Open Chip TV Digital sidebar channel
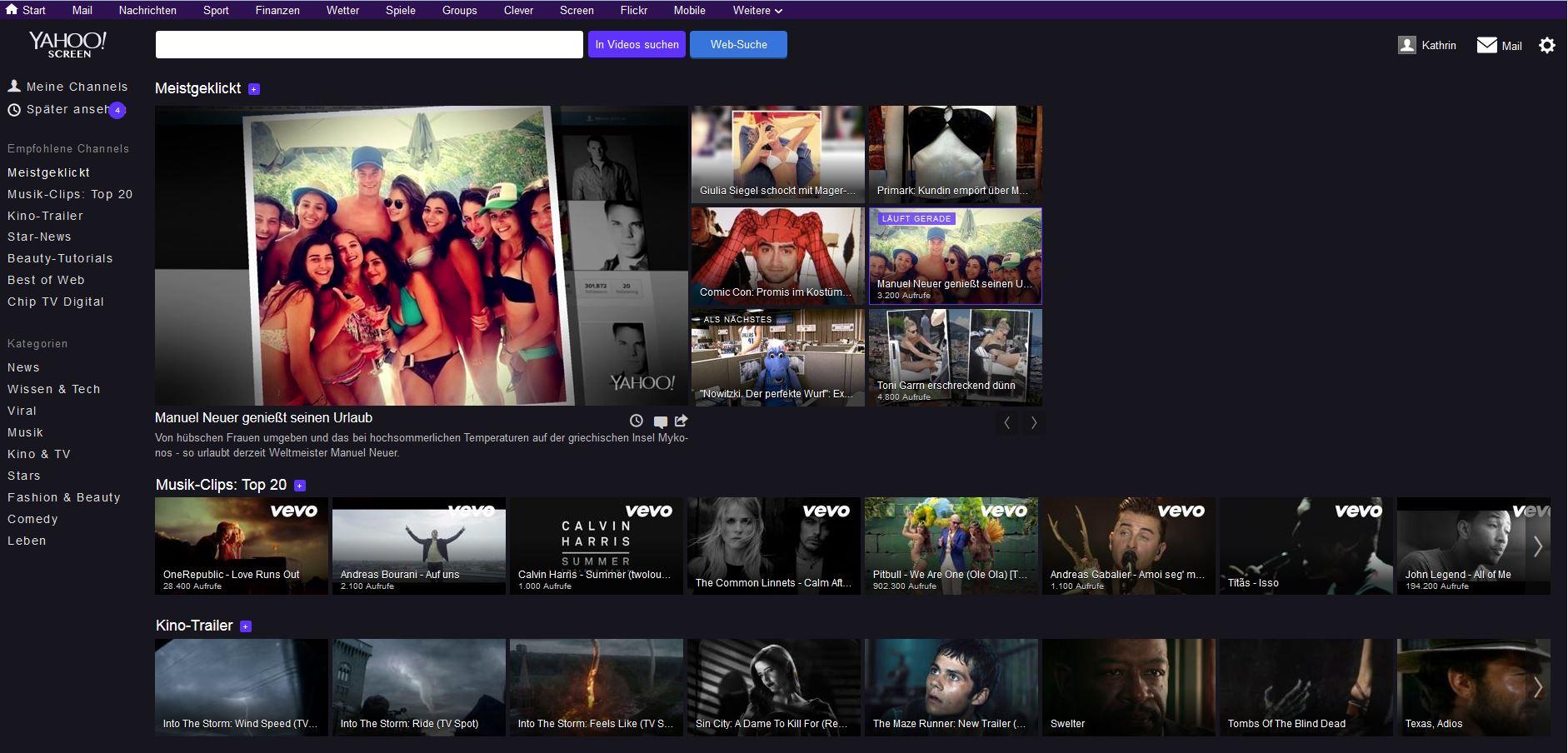 coord(56,302)
